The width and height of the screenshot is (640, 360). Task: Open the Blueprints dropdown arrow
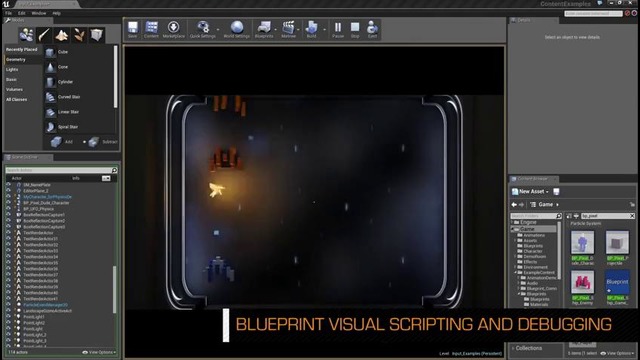276,29
